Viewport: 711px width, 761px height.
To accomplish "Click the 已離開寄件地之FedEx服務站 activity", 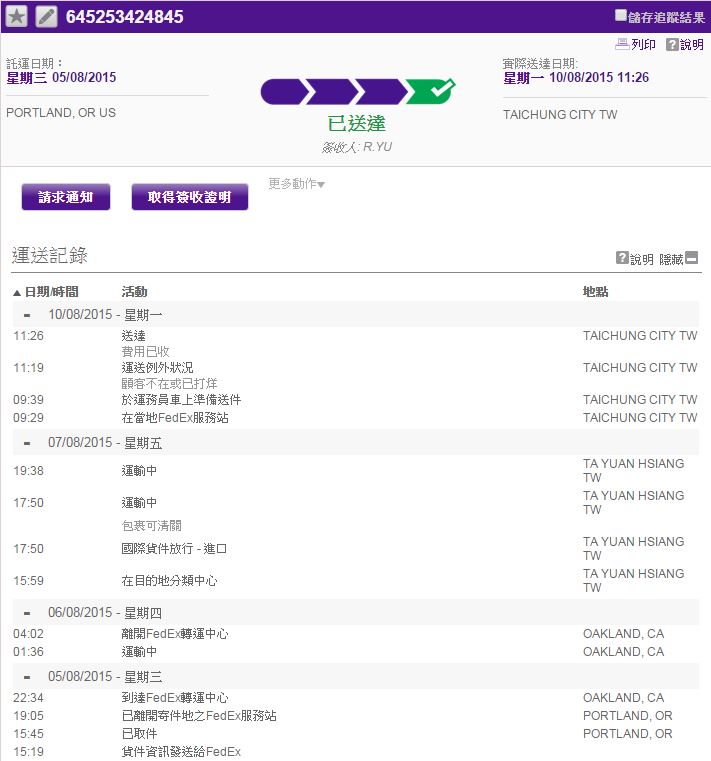I will click(199, 716).
